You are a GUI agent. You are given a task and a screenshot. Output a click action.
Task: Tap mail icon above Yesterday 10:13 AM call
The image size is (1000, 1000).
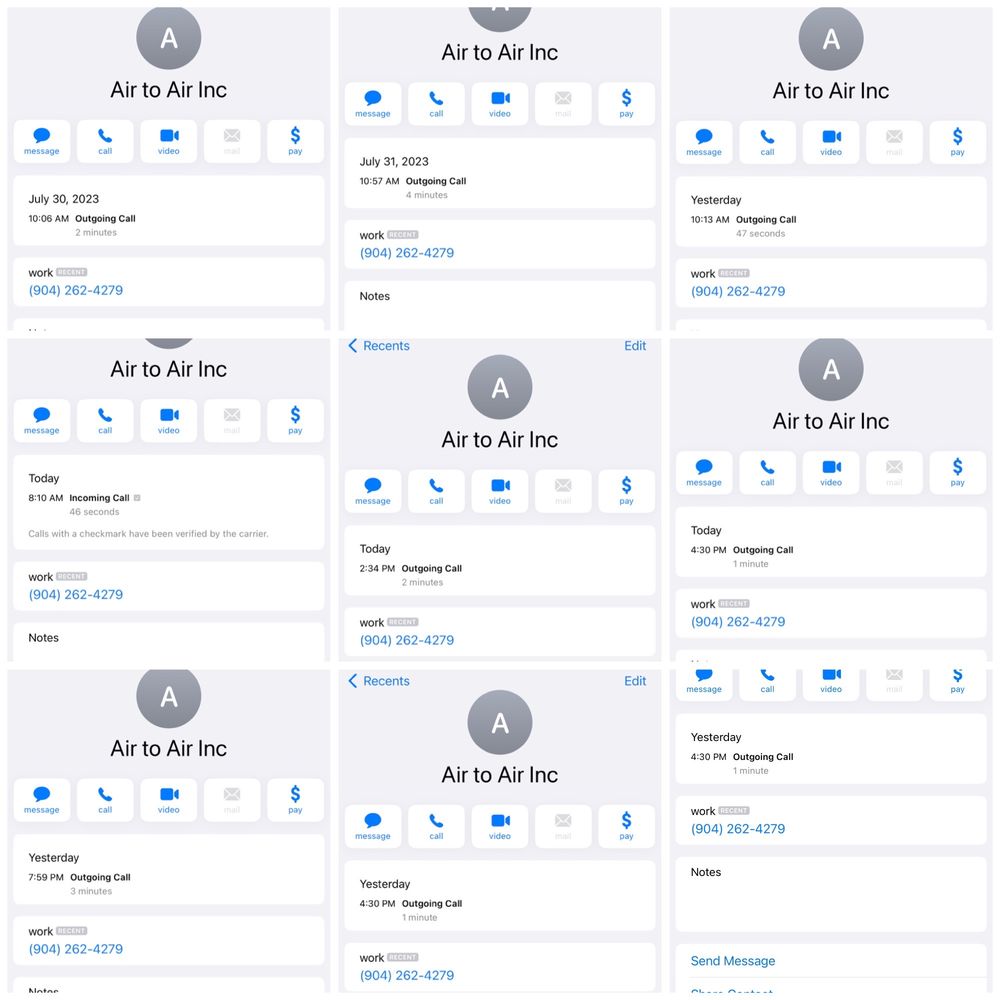tap(894, 142)
